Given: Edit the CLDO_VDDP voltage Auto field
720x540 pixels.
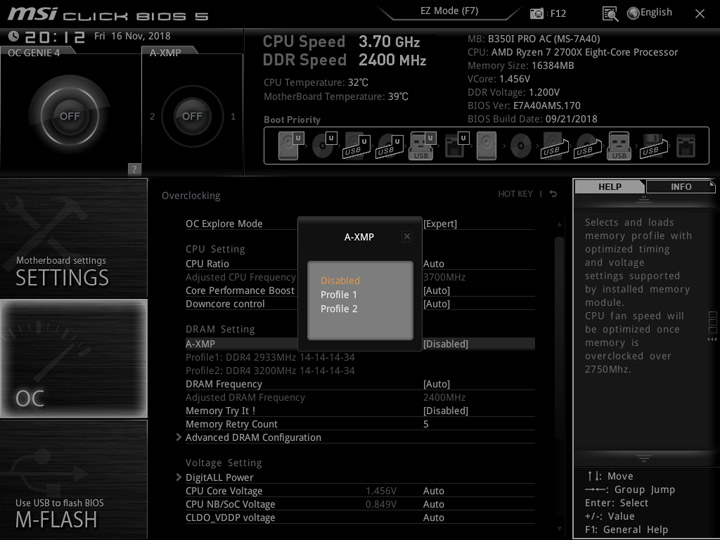Looking at the screenshot, I should (433, 517).
